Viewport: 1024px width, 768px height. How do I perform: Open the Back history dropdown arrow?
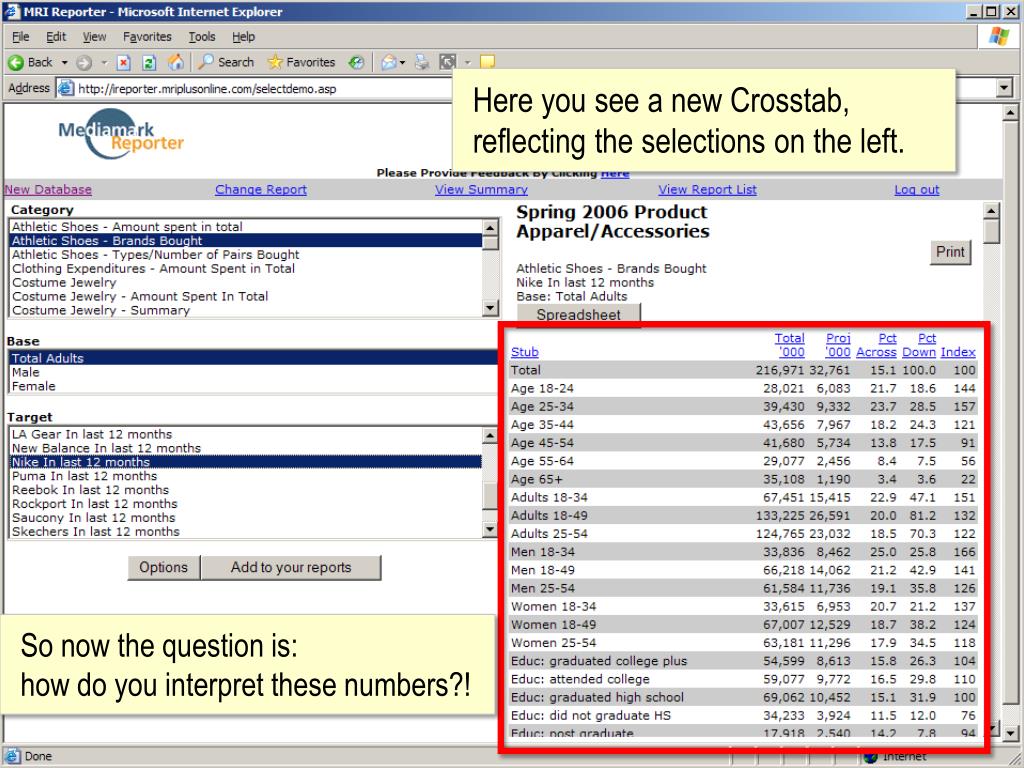65,63
